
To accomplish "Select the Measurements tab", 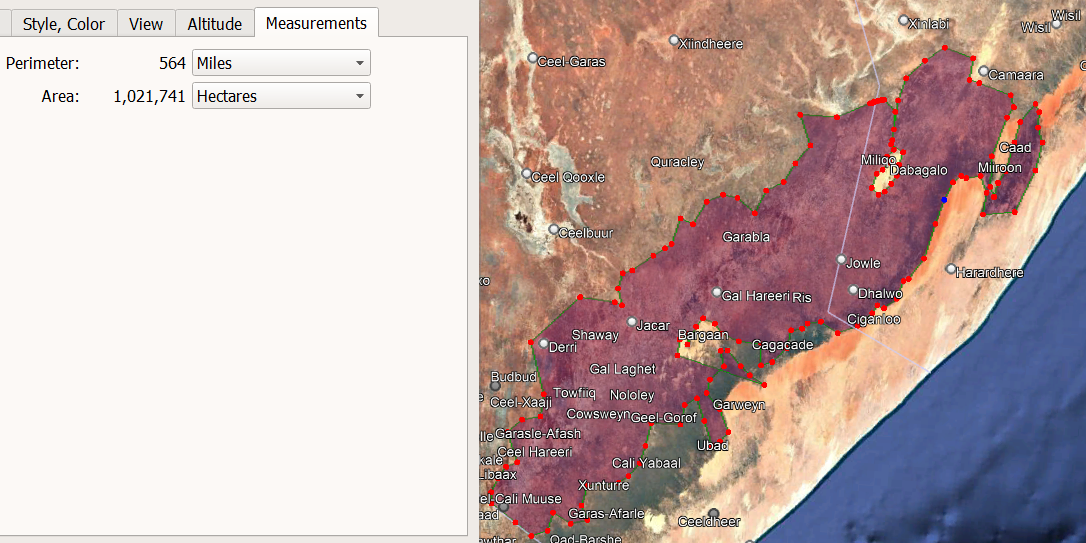I will pos(317,23).
